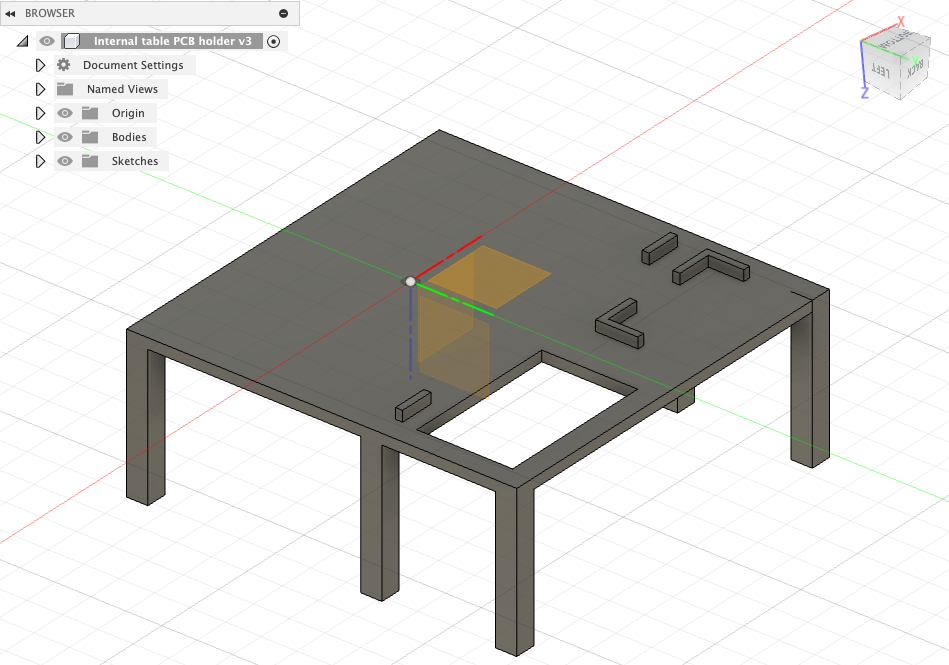This screenshot has width=949, height=665.
Task: Expand the Origin folder
Action: click(x=41, y=113)
